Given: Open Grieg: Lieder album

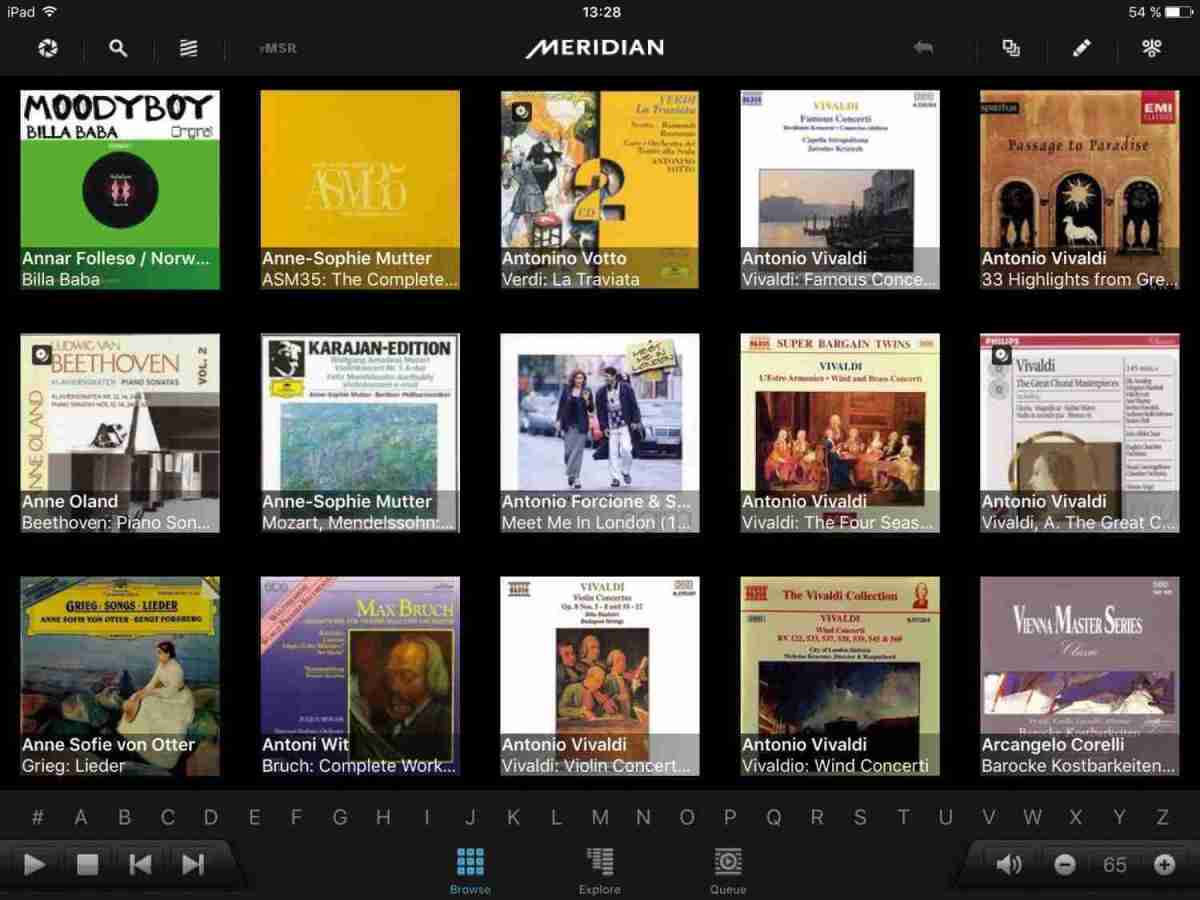Looking at the screenshot, I should pyautogui.click(x=120, y=676).
